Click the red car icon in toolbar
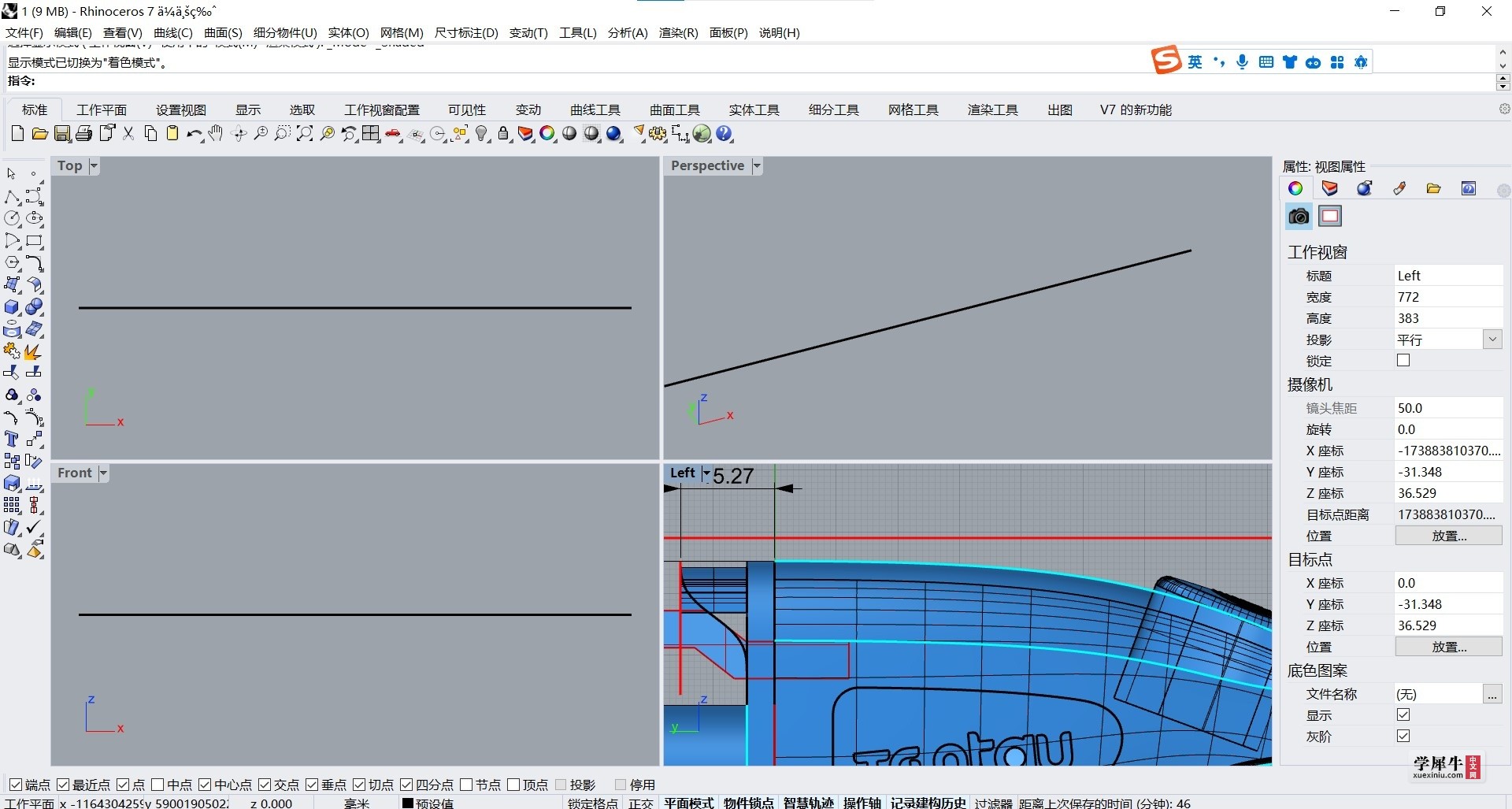 (393, 134)
